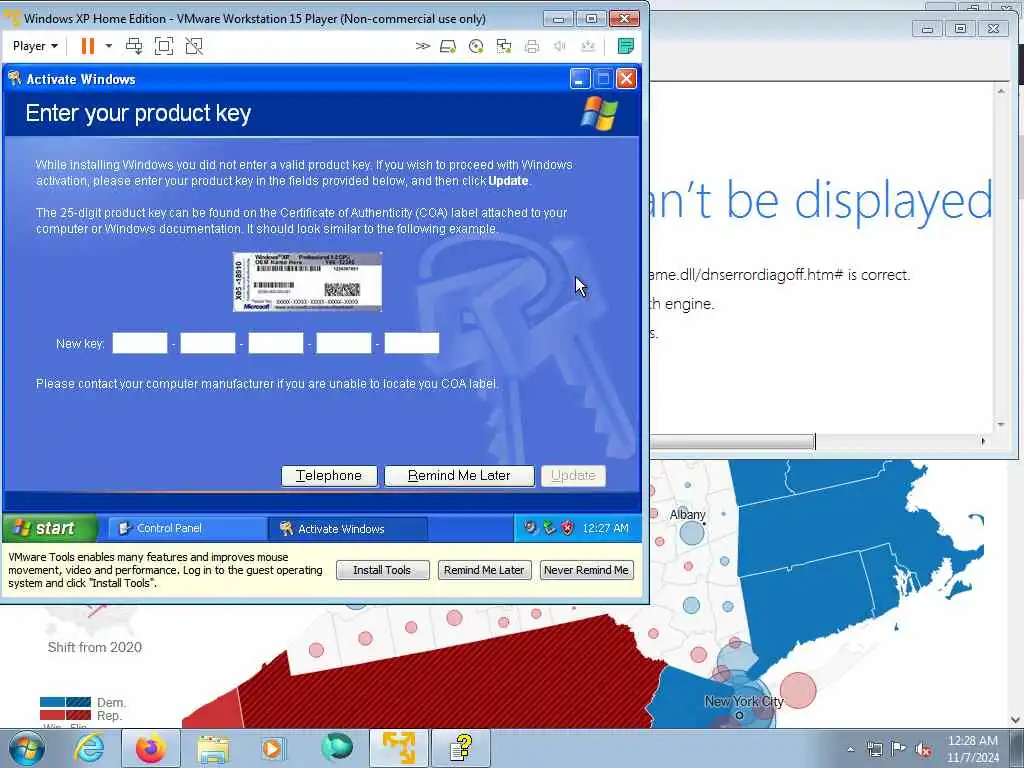Screen dimensions: 1024x768
Task: Click the hard disk device icon
Action: tap(448, 46)
